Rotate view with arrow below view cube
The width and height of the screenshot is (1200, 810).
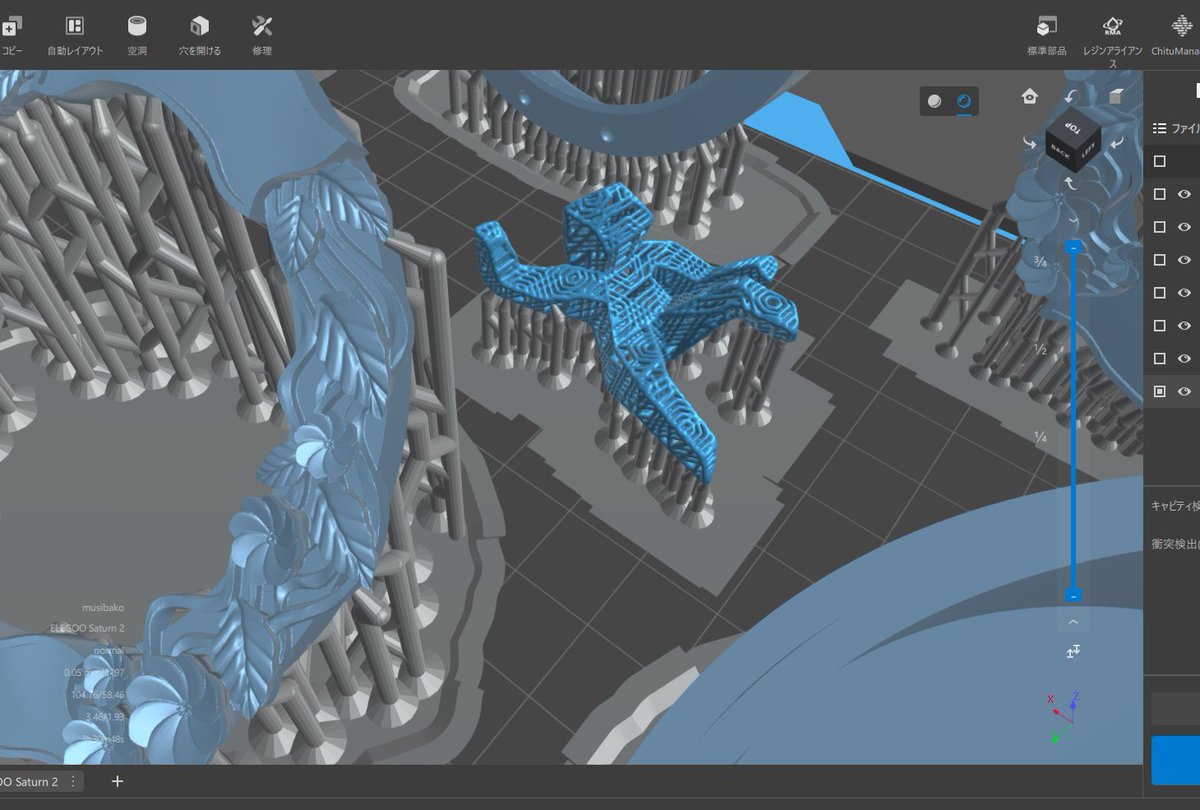[1072, 185]
